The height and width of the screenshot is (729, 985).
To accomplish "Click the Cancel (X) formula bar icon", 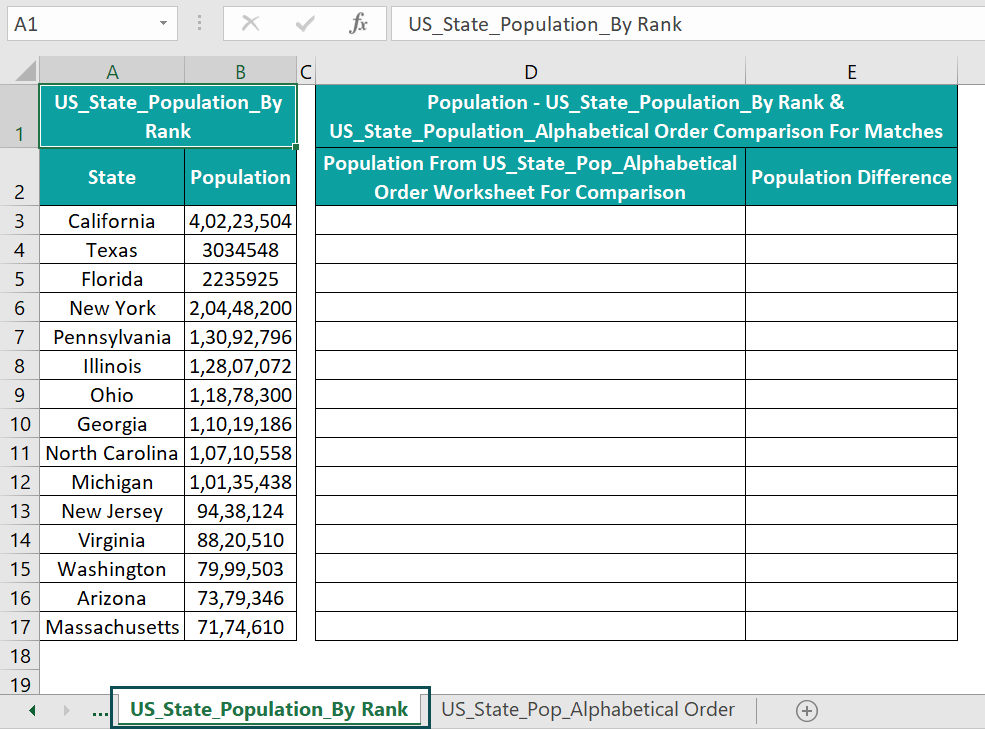I will click(250, 23).
